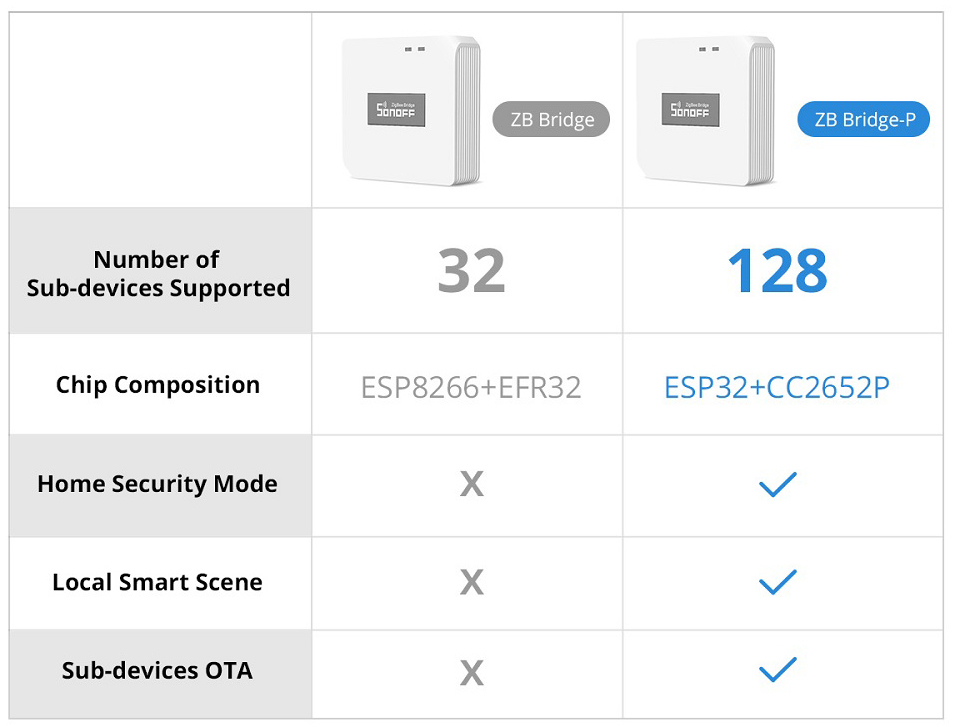This screenshot has width=953, height=727.
Task: Click the SONOFF logo on ZB Bridge-P device
Action: click(x=690, y=111)
